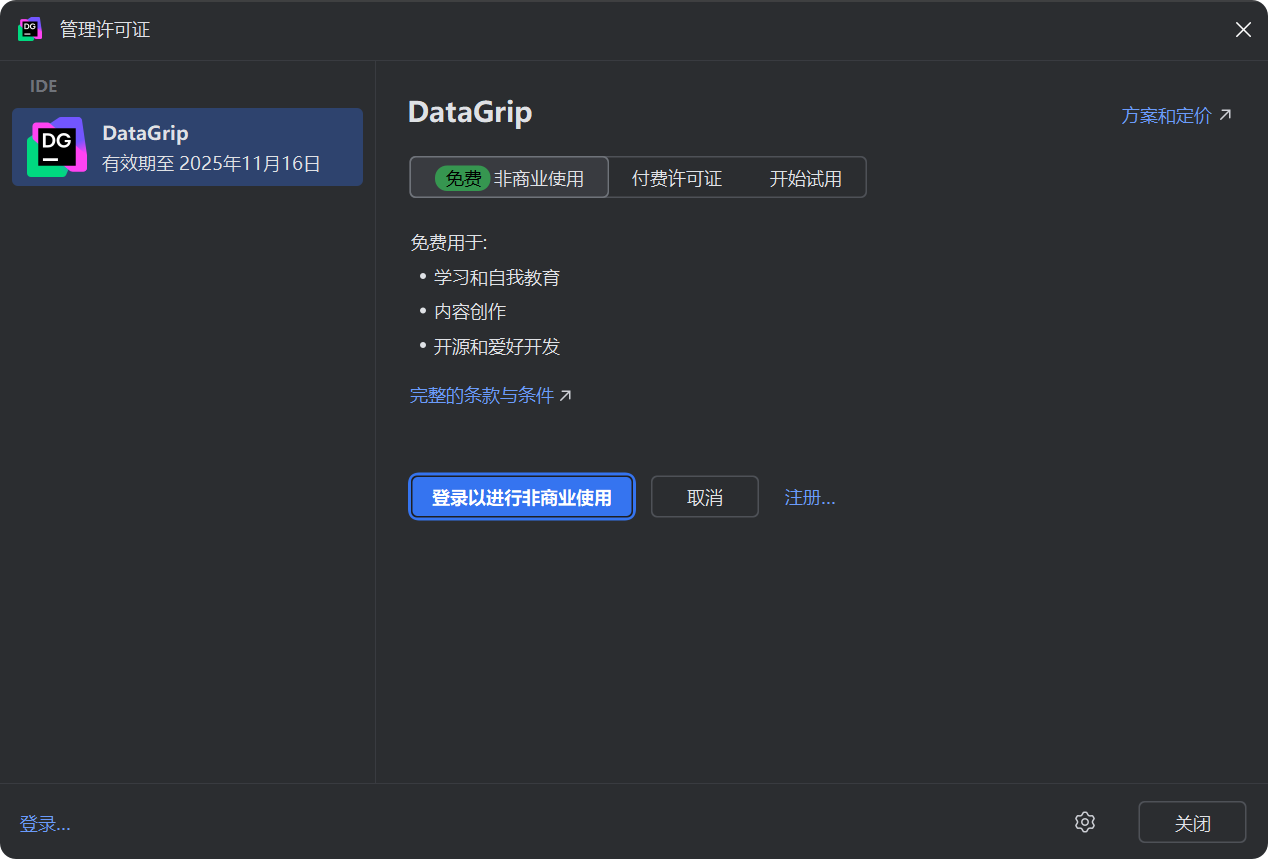The width and height of the screenshot is (1268, 859).
Task: Open the settings gear at the bottom
Action: (1085, 822)
